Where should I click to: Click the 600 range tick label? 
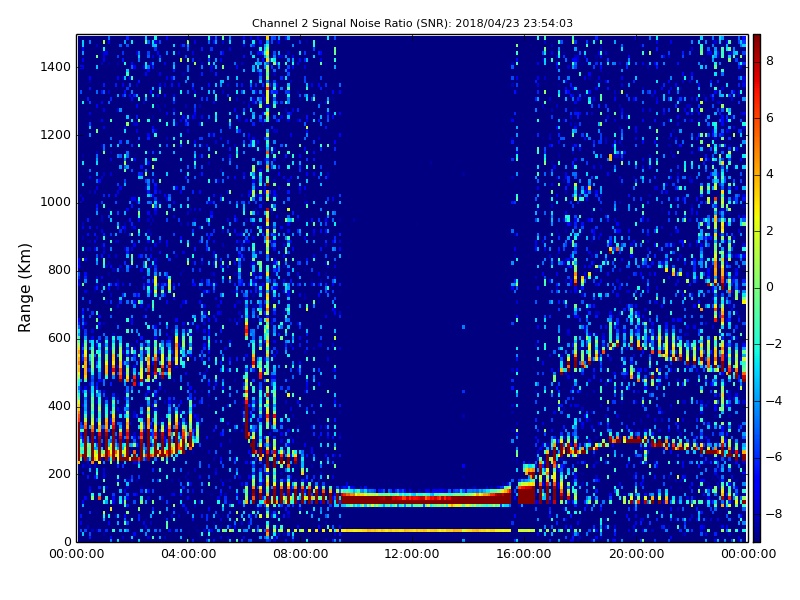point(59,338)
